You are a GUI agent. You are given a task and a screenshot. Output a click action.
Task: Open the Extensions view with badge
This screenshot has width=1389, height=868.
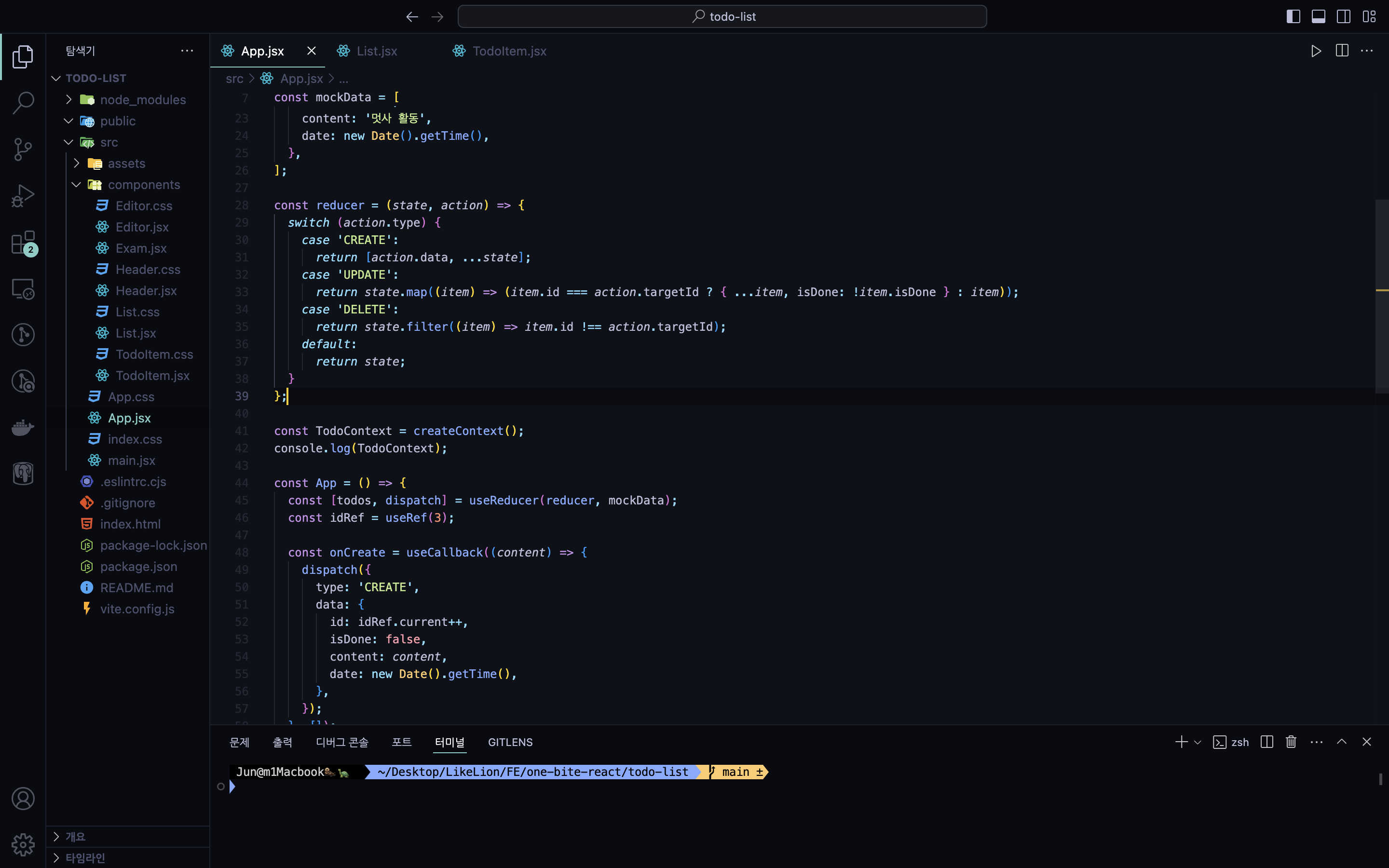[23, 243]
